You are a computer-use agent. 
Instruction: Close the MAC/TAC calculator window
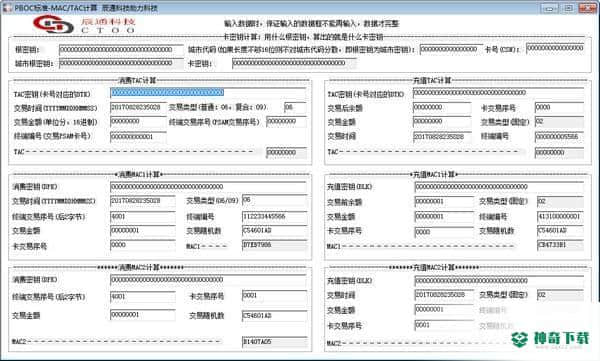click(x=587, y=8)
